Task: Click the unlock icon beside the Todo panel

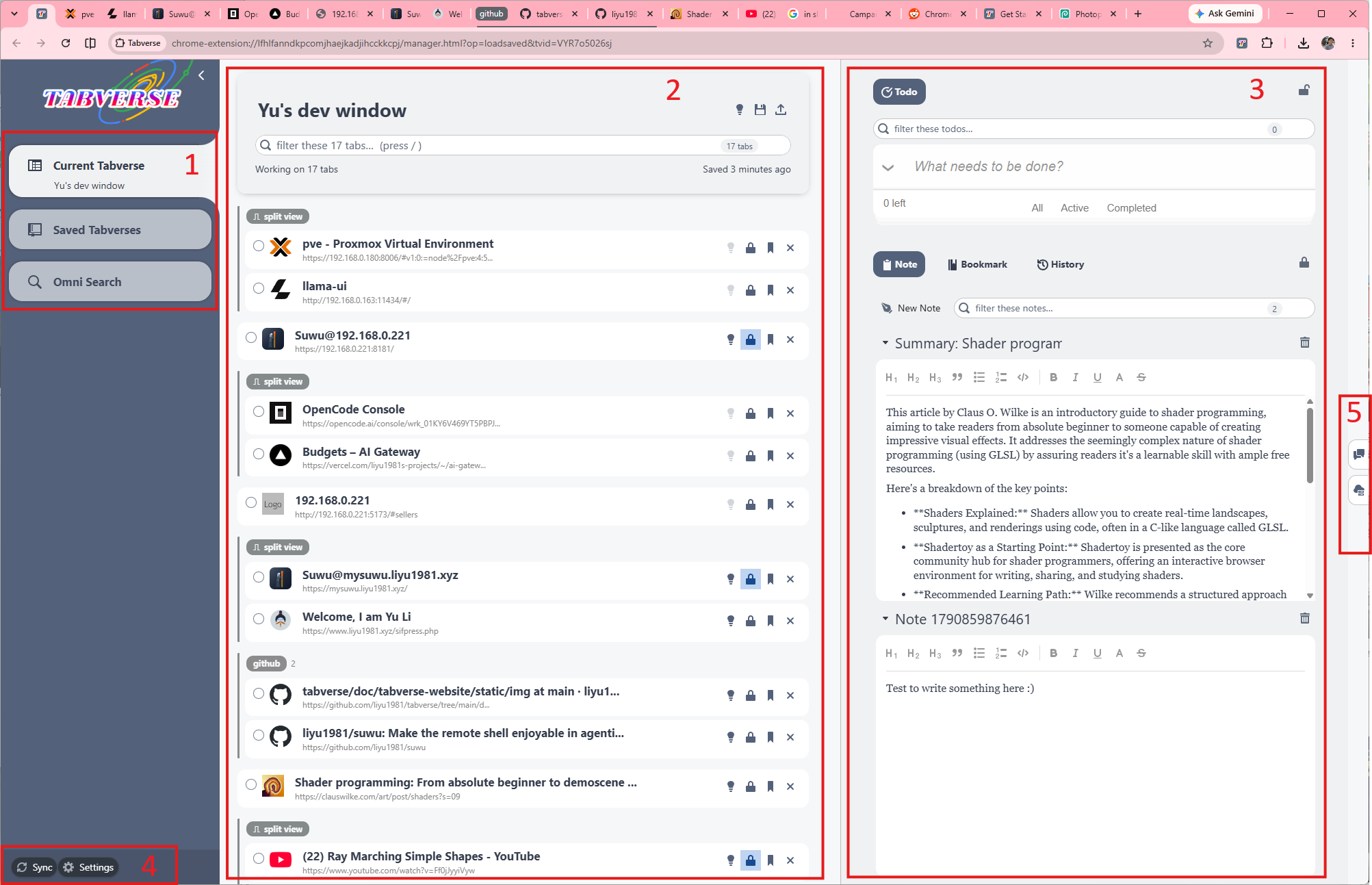Action: [x=1304, y=90]
